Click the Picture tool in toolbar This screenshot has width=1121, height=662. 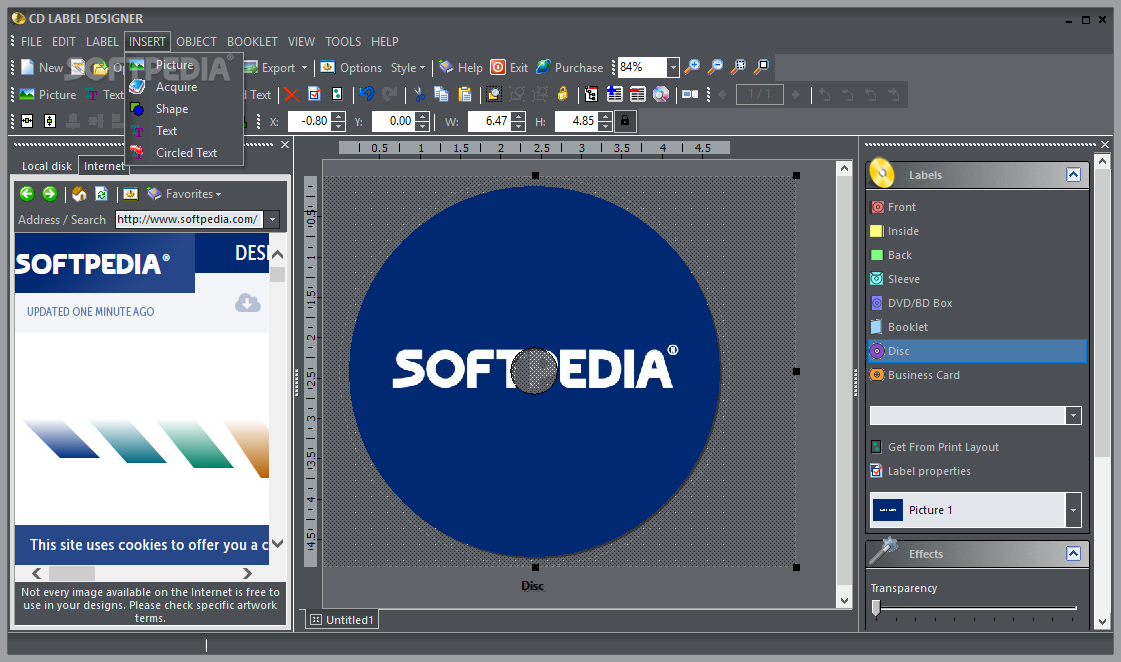[x=48, y=94]
